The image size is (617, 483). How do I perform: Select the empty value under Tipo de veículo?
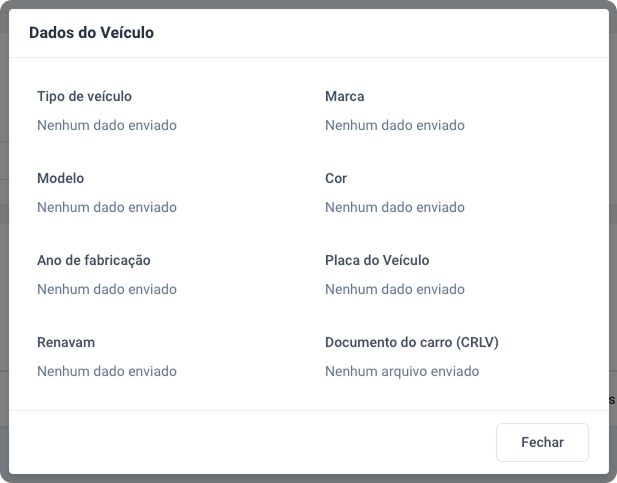point(106,126)
